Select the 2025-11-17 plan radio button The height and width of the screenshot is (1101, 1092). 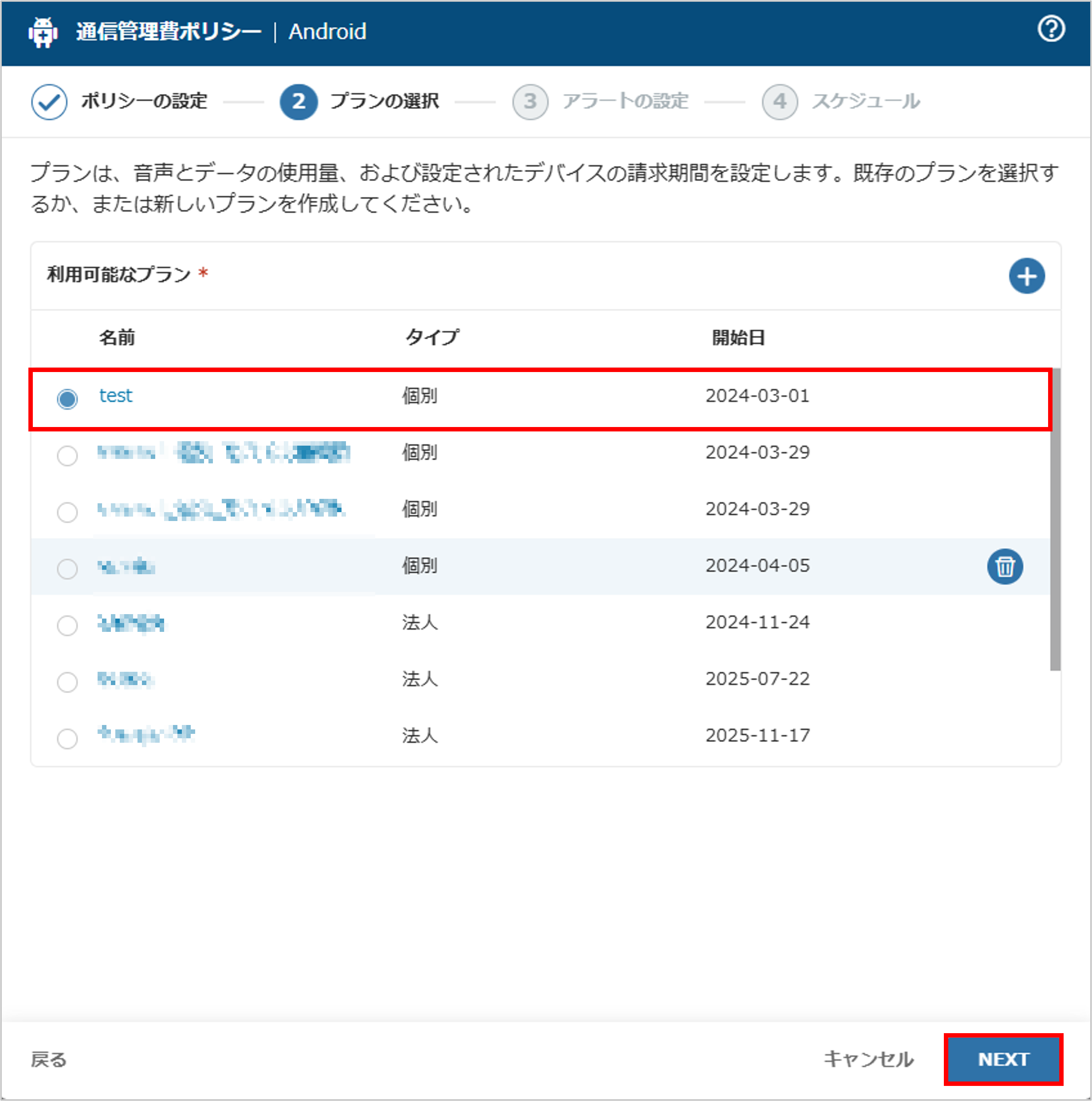point(67,738)
